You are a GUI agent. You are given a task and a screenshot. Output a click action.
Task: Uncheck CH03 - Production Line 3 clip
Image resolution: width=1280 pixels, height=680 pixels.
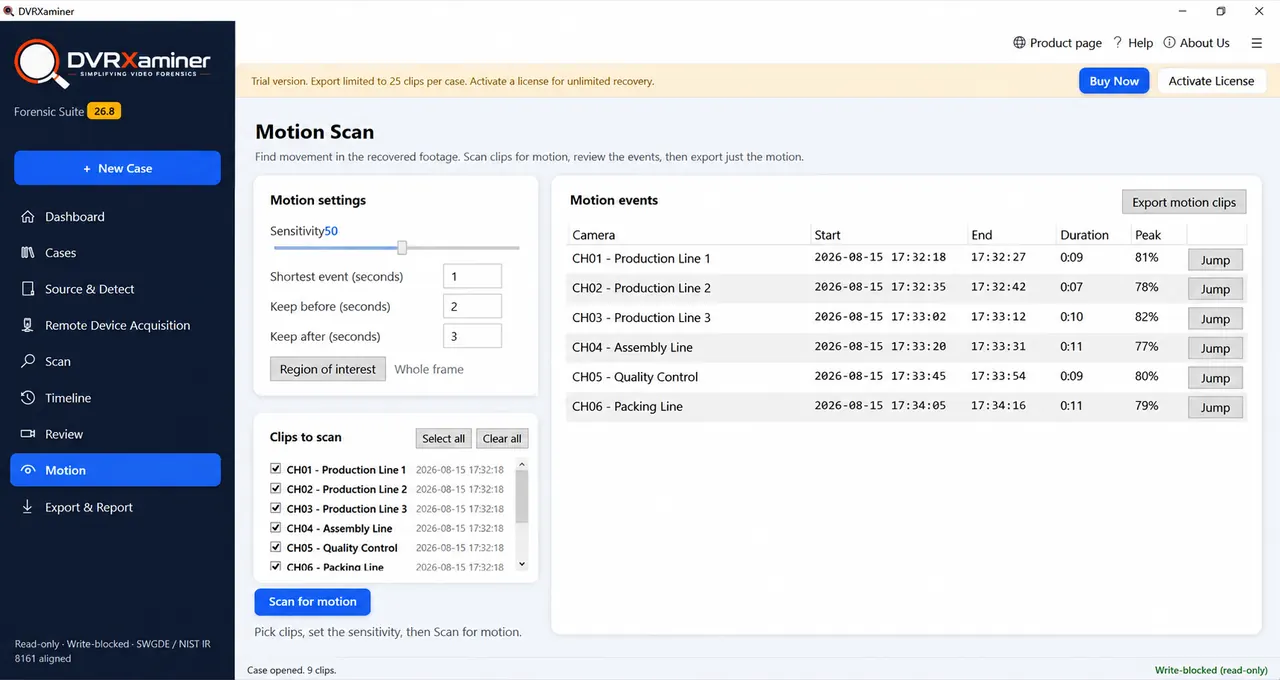[x=276, y=508]
